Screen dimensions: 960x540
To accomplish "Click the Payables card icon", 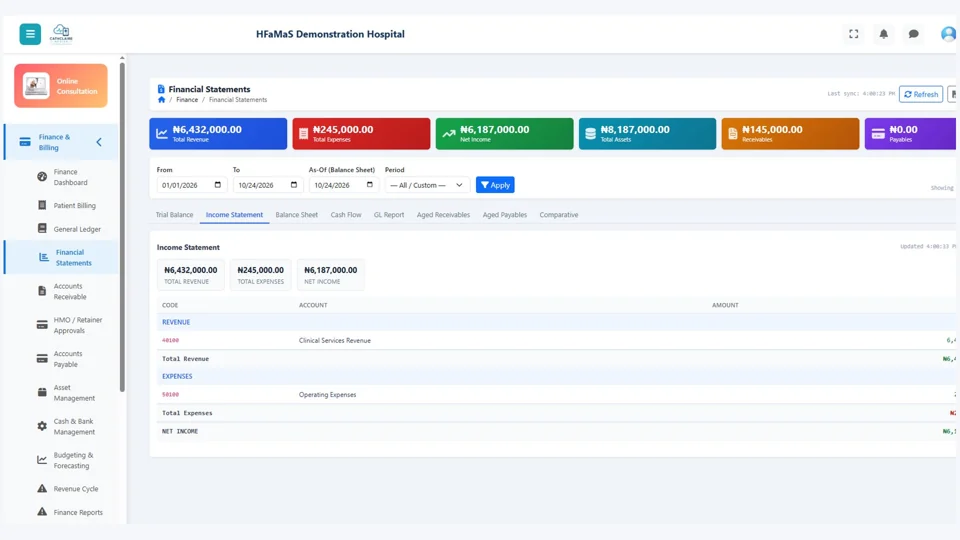I will [878, 133].
